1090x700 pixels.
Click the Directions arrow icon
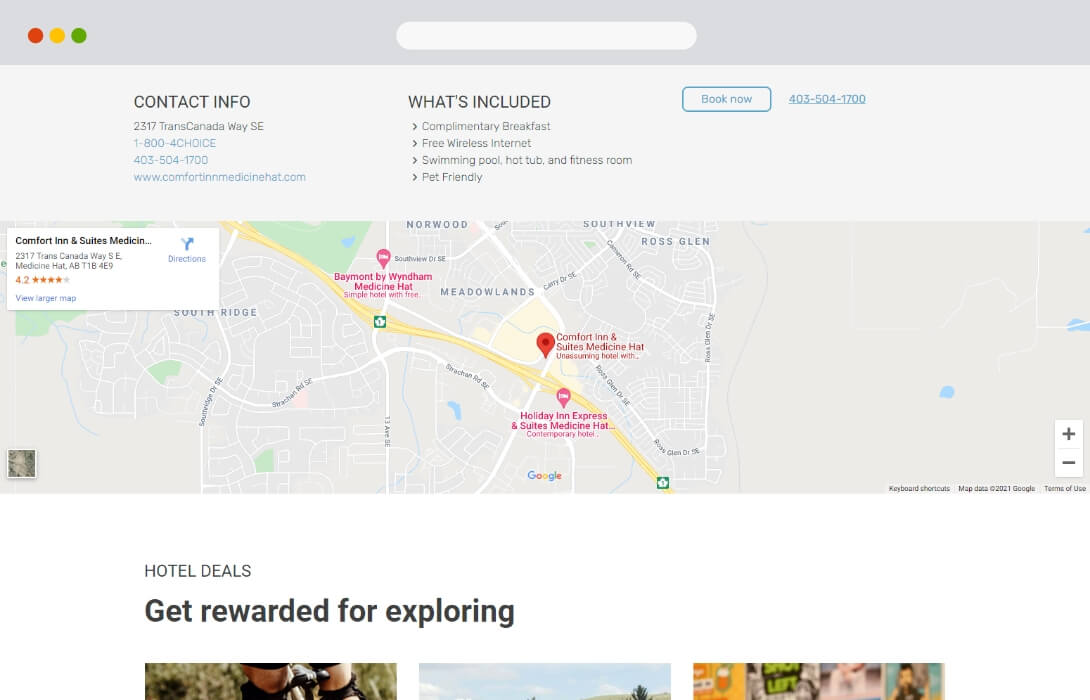click(x=187, y=244)
